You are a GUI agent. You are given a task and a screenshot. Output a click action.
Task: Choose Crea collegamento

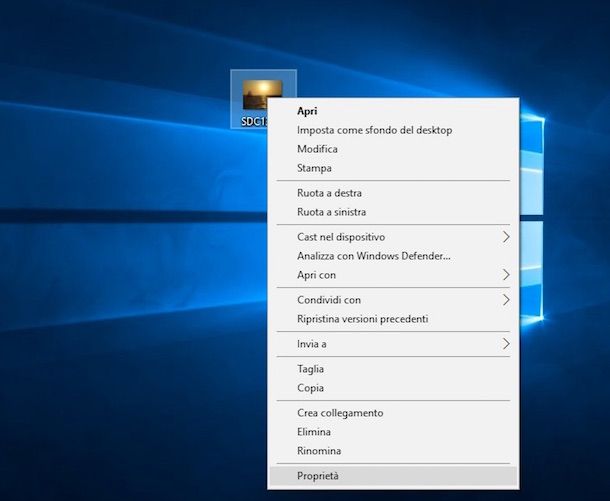click(x=340, y=413)
